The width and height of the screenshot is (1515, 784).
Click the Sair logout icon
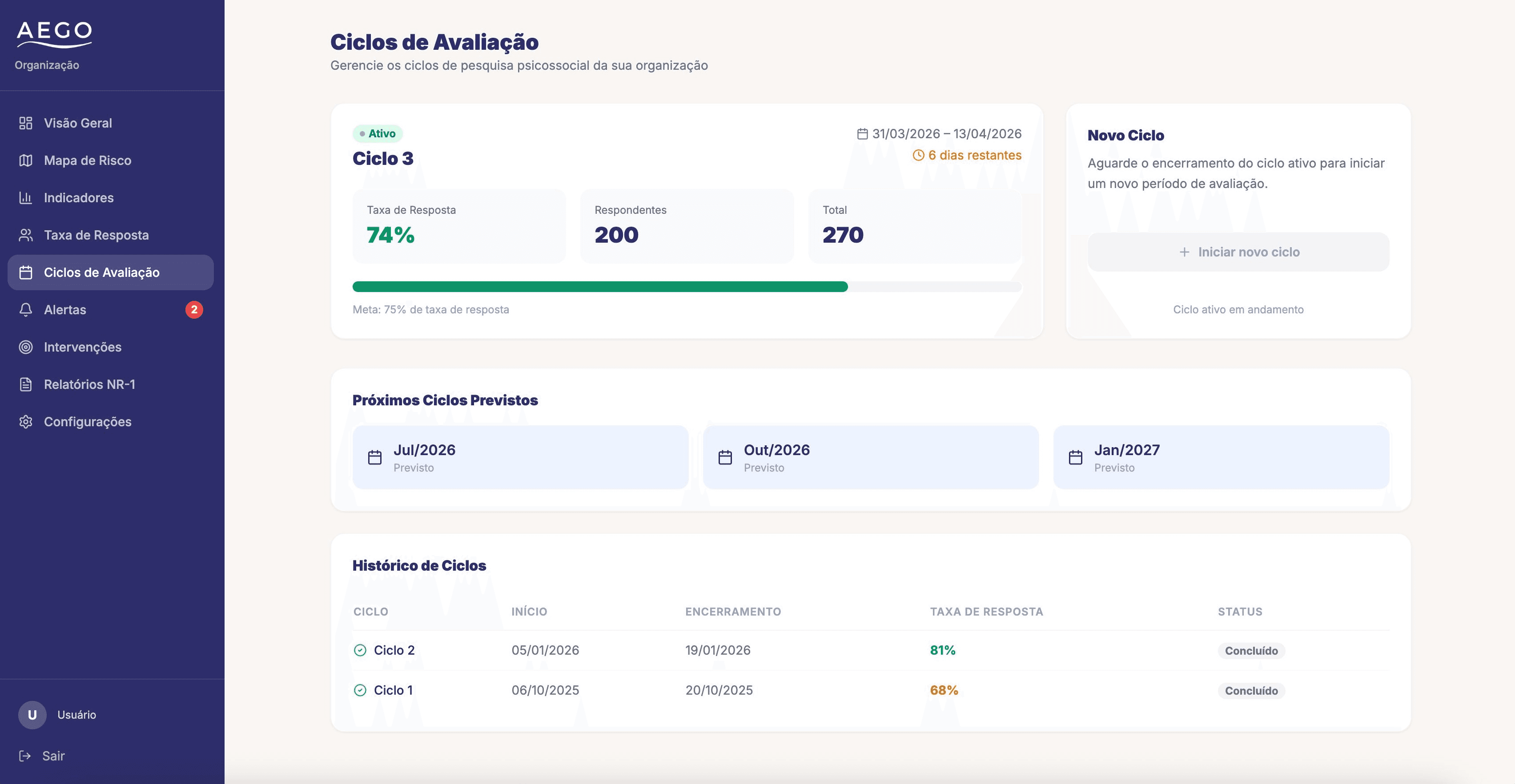point(25,756)
